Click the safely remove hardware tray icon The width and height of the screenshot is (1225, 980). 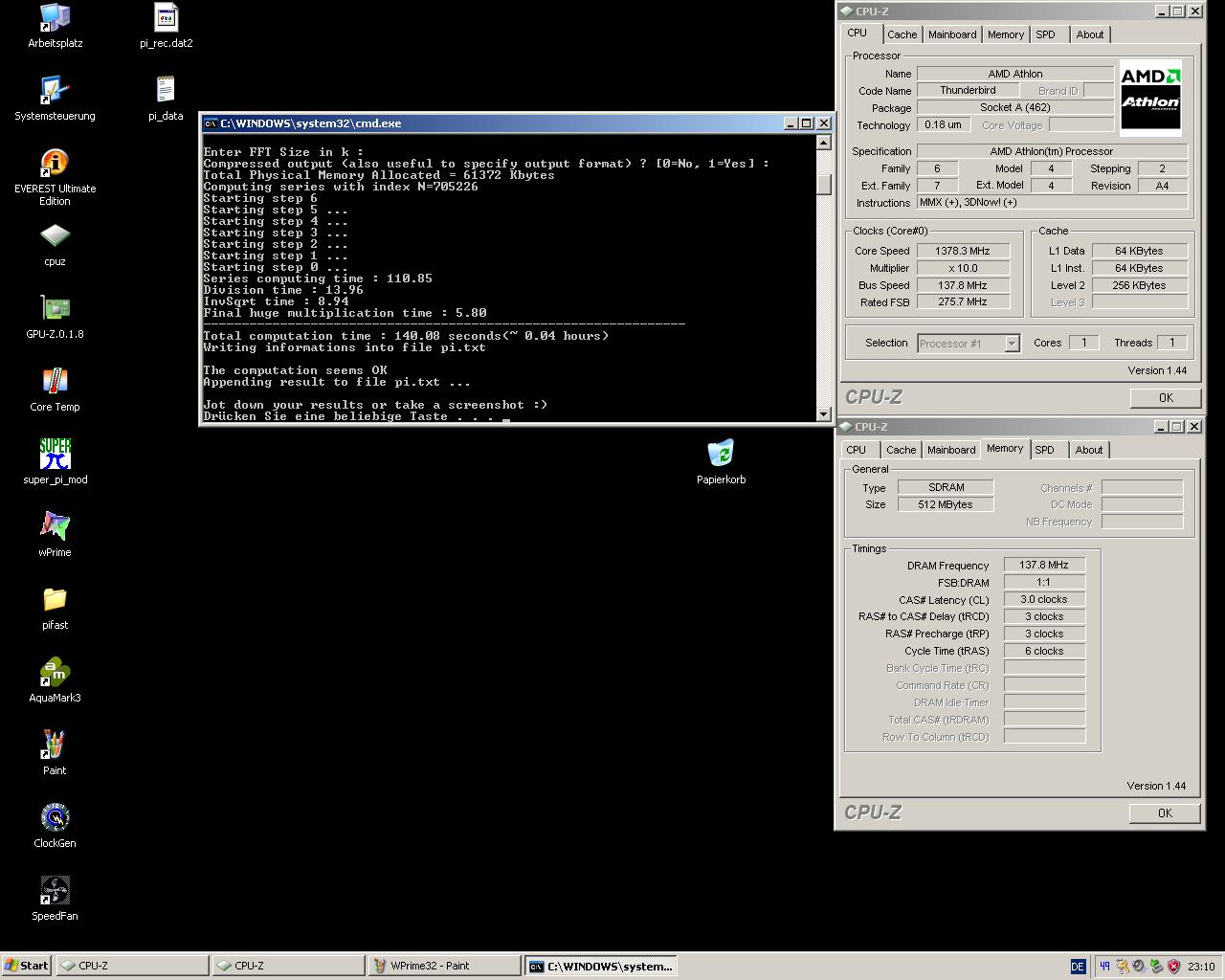coord(1156,967)
